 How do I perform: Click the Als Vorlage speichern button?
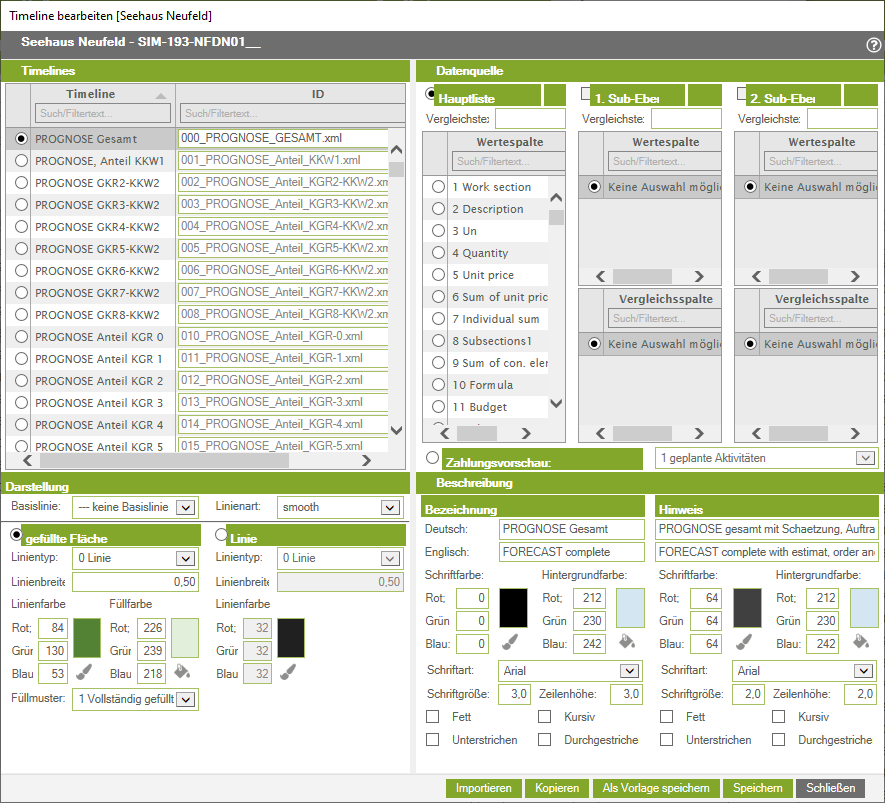(655, 788)
